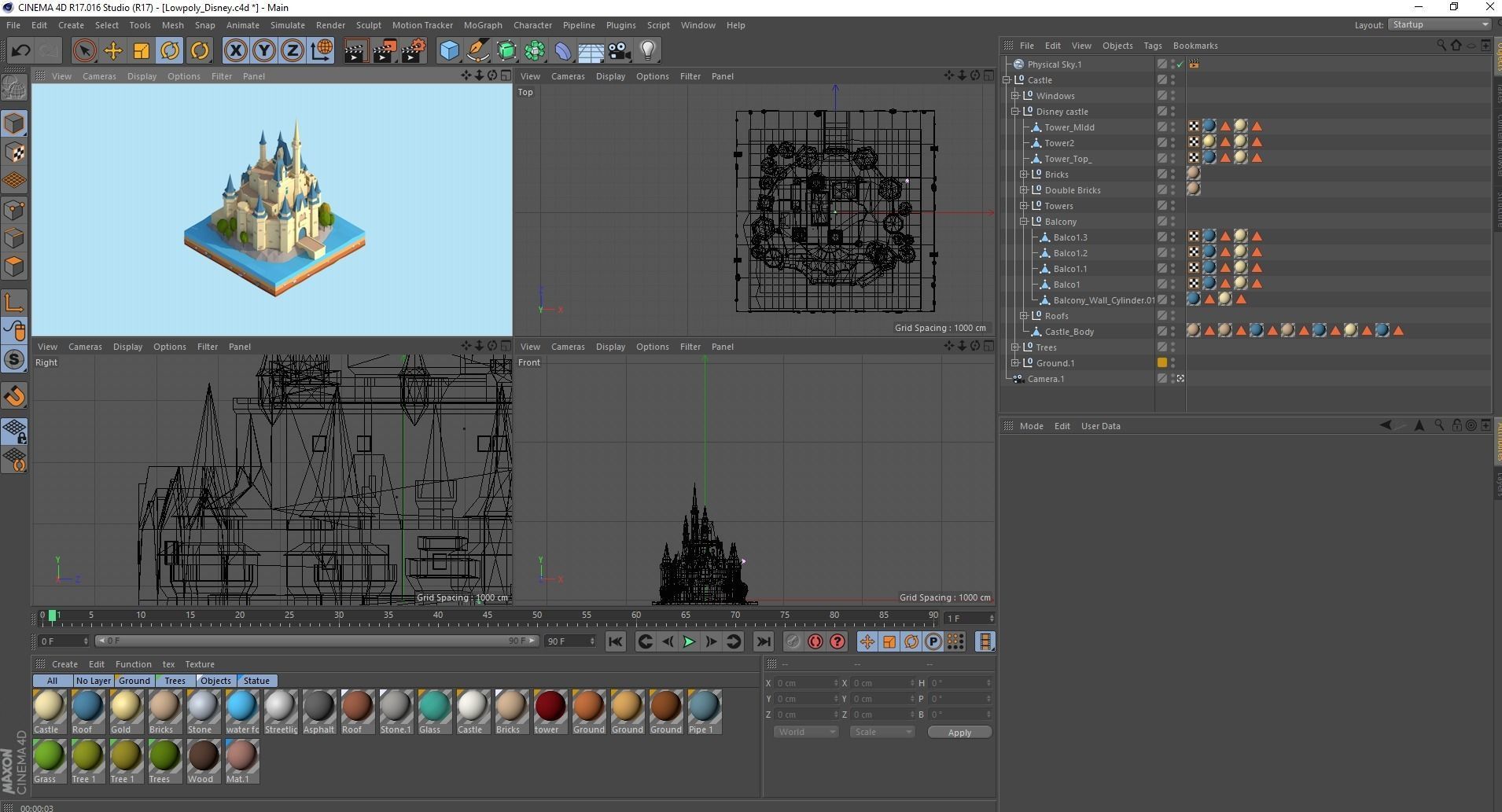The image size is (1502, 812).
Task: Click the Apply coordinates button
Action: pyautogui.click(x=959, y=733)
